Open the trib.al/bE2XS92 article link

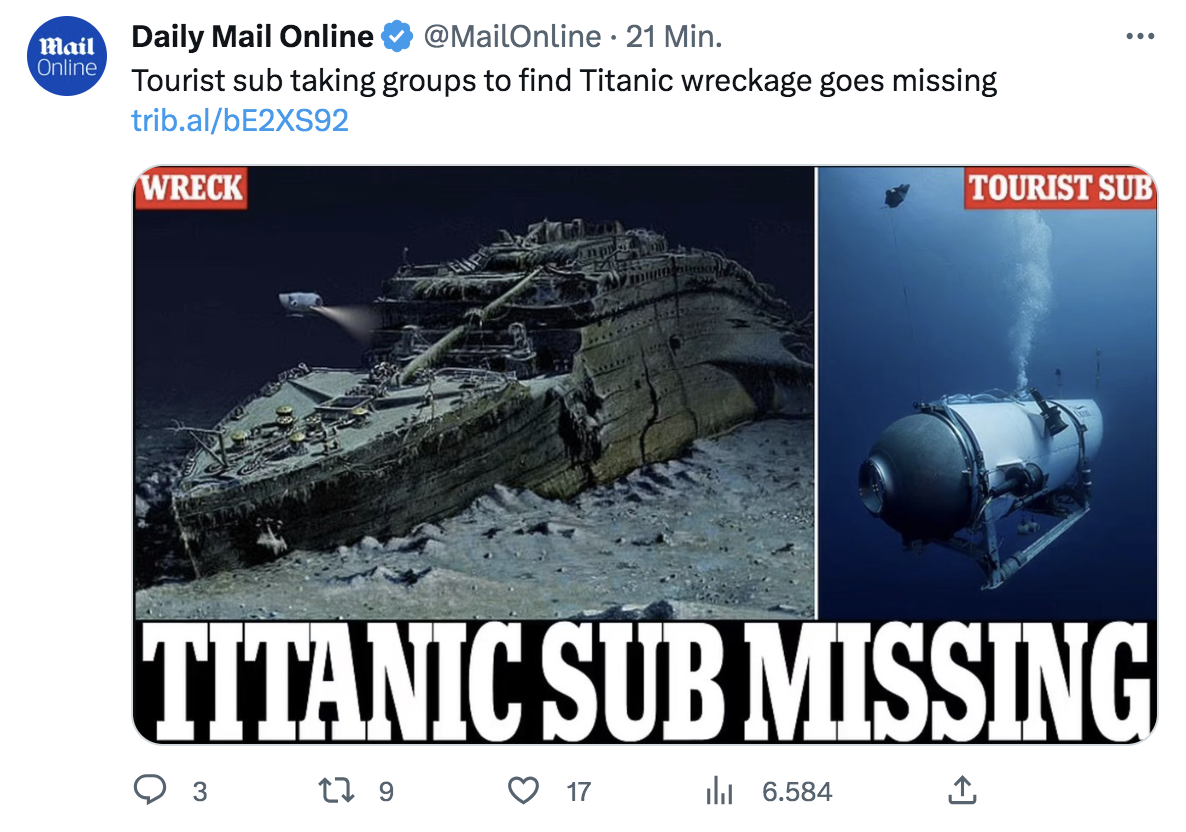[x=240, y=120]
